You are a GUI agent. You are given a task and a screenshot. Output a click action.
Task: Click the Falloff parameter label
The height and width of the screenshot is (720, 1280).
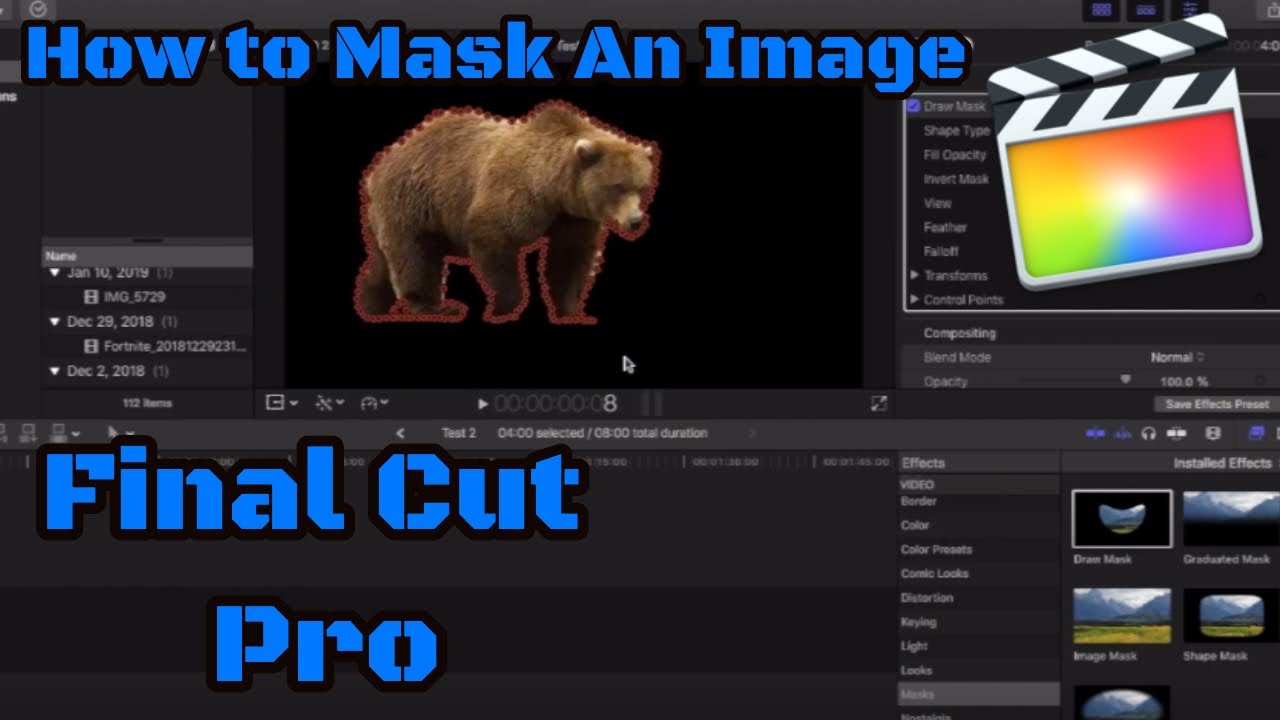[x=941, y=251]
